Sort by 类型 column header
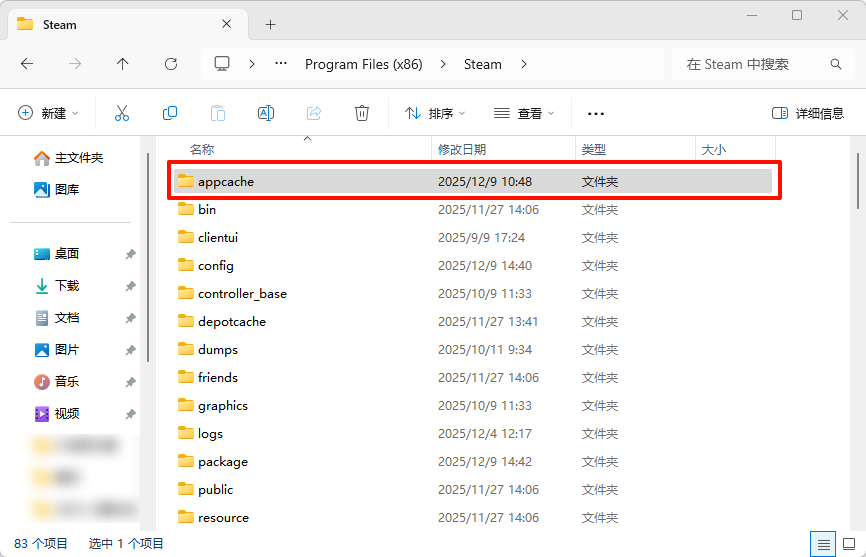The image size is (866, 557). click(594, 150)
